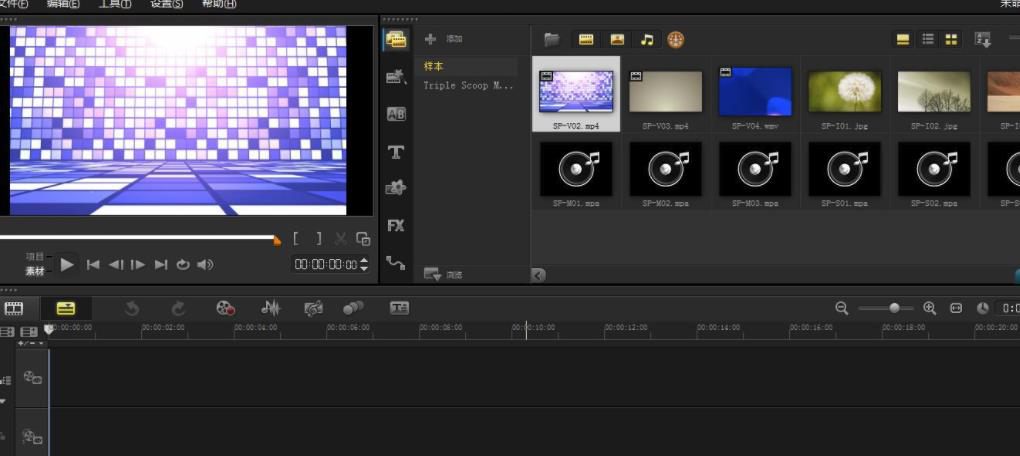Image resolution: width=1020 pixels, height=456 pixels.
Task: Select Triple Scoop M.. library folder
Action: 467,86
